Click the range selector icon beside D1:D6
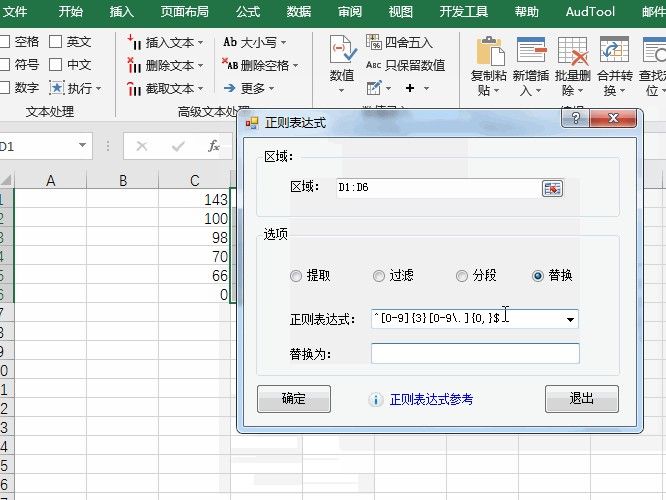This screenshot has width=666, height=500. (x=552, y=188)
